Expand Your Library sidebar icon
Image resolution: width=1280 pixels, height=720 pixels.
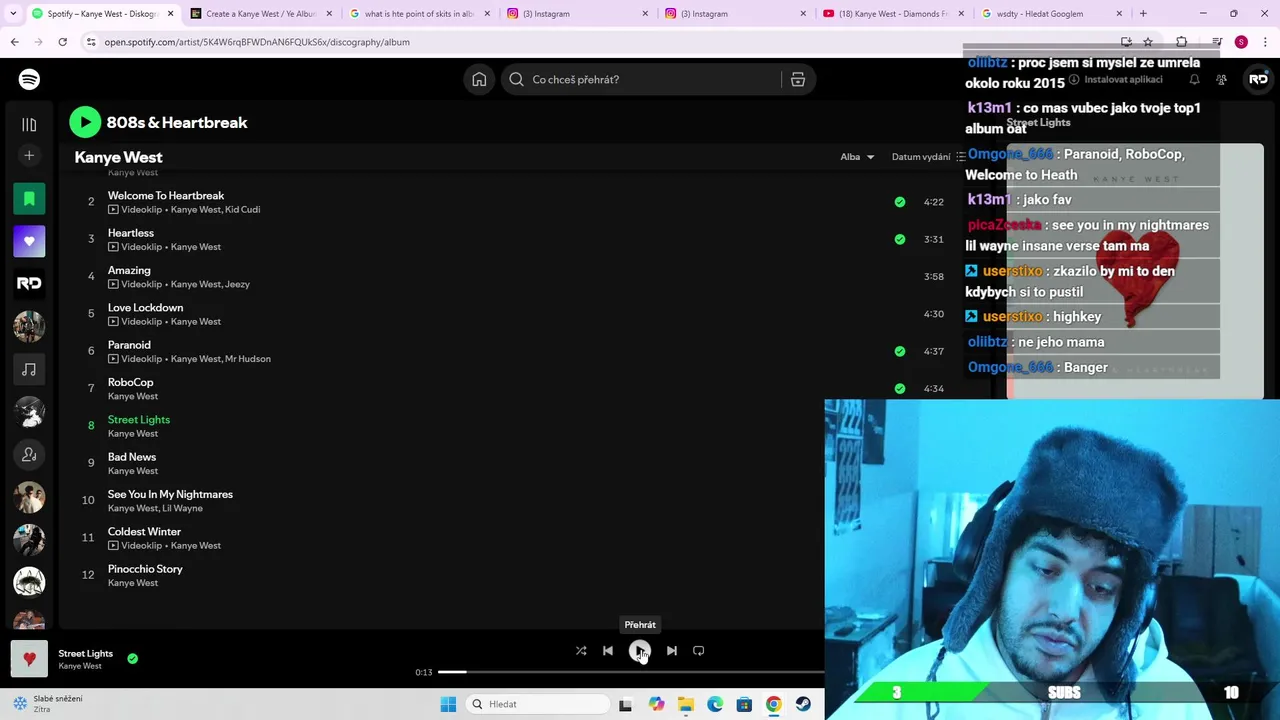click(29, 124)
